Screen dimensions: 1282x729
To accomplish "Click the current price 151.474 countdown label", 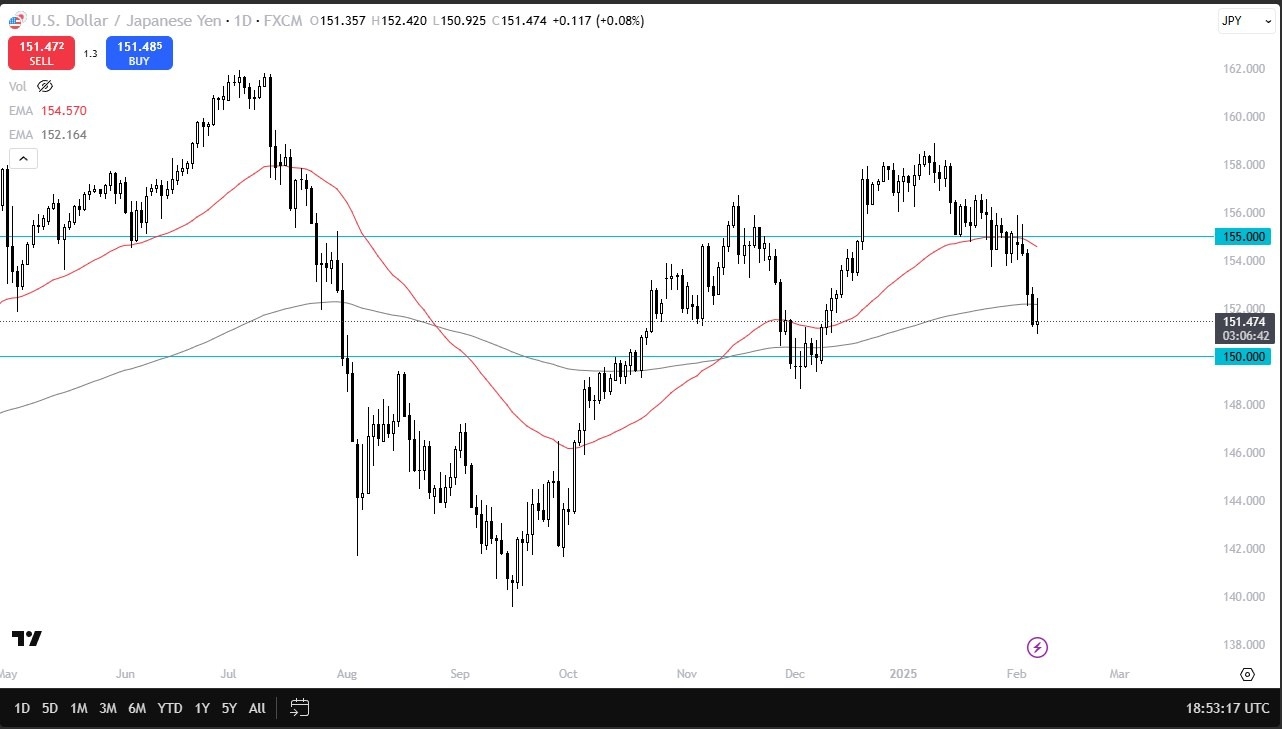I will (x=1245, y=328).
